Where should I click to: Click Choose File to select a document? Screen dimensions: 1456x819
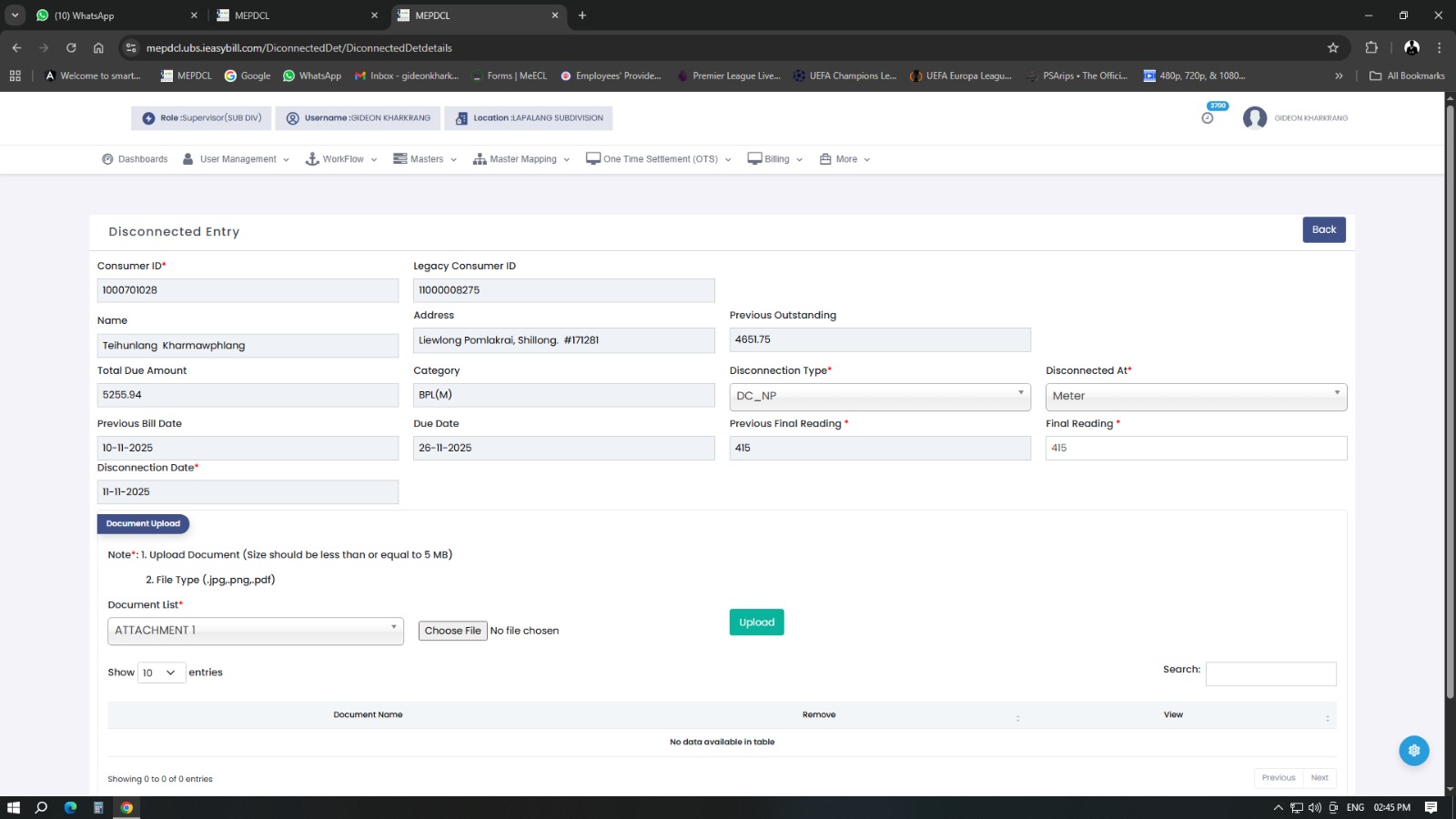(452, 631)
